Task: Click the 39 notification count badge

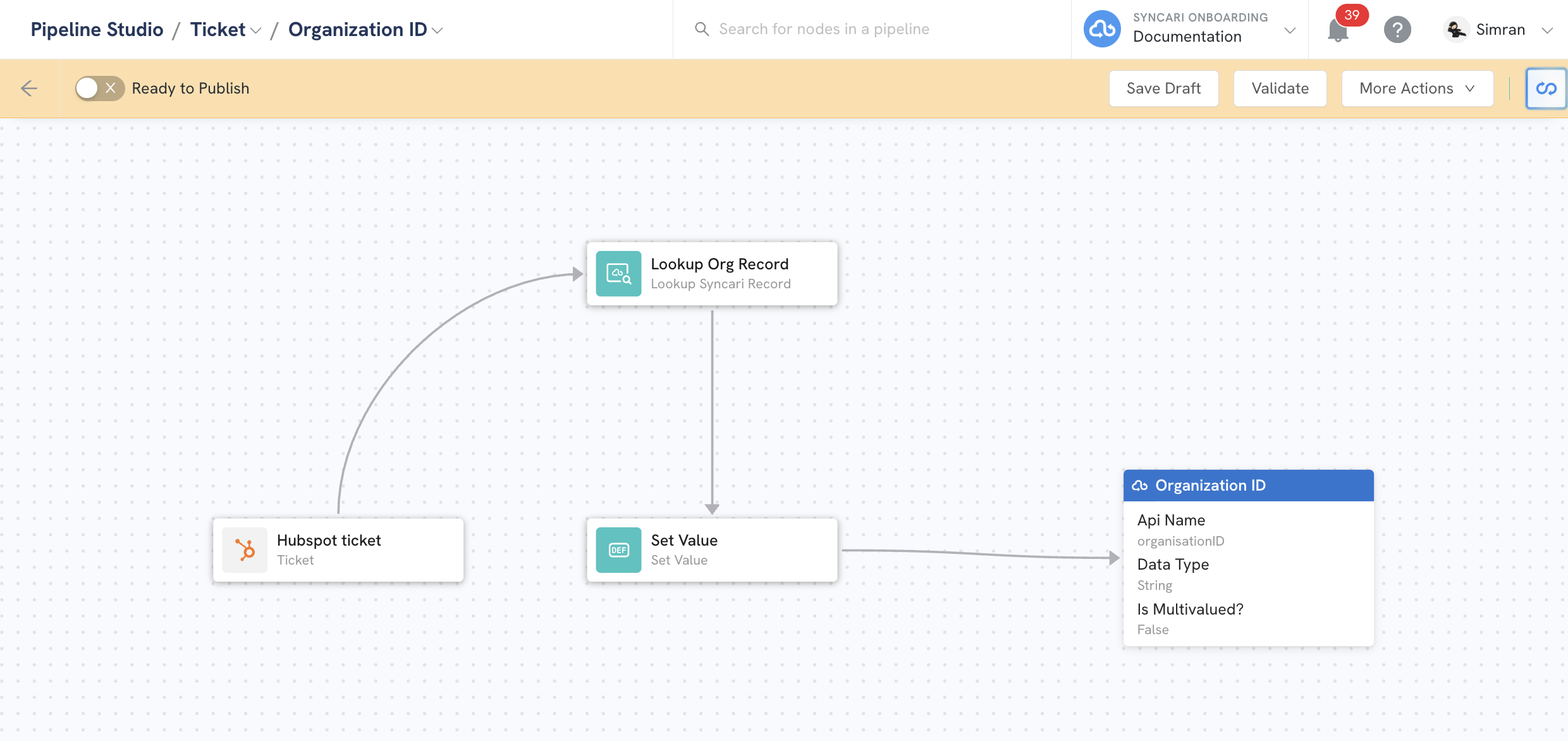Action: click(1352, 15)
